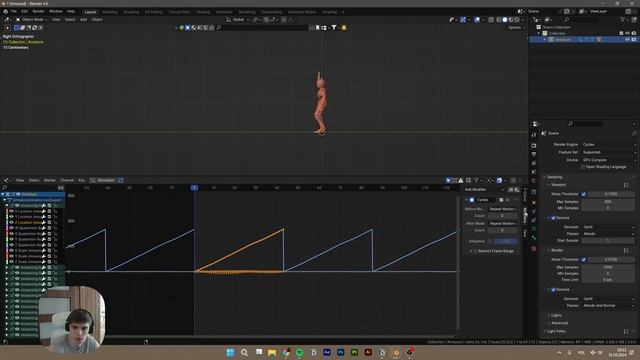The height and width of the screenshot is (360, 640).
Task: Toggle Render Denoise checkbox
Action: pyautogui.click(x=553, y=290)
